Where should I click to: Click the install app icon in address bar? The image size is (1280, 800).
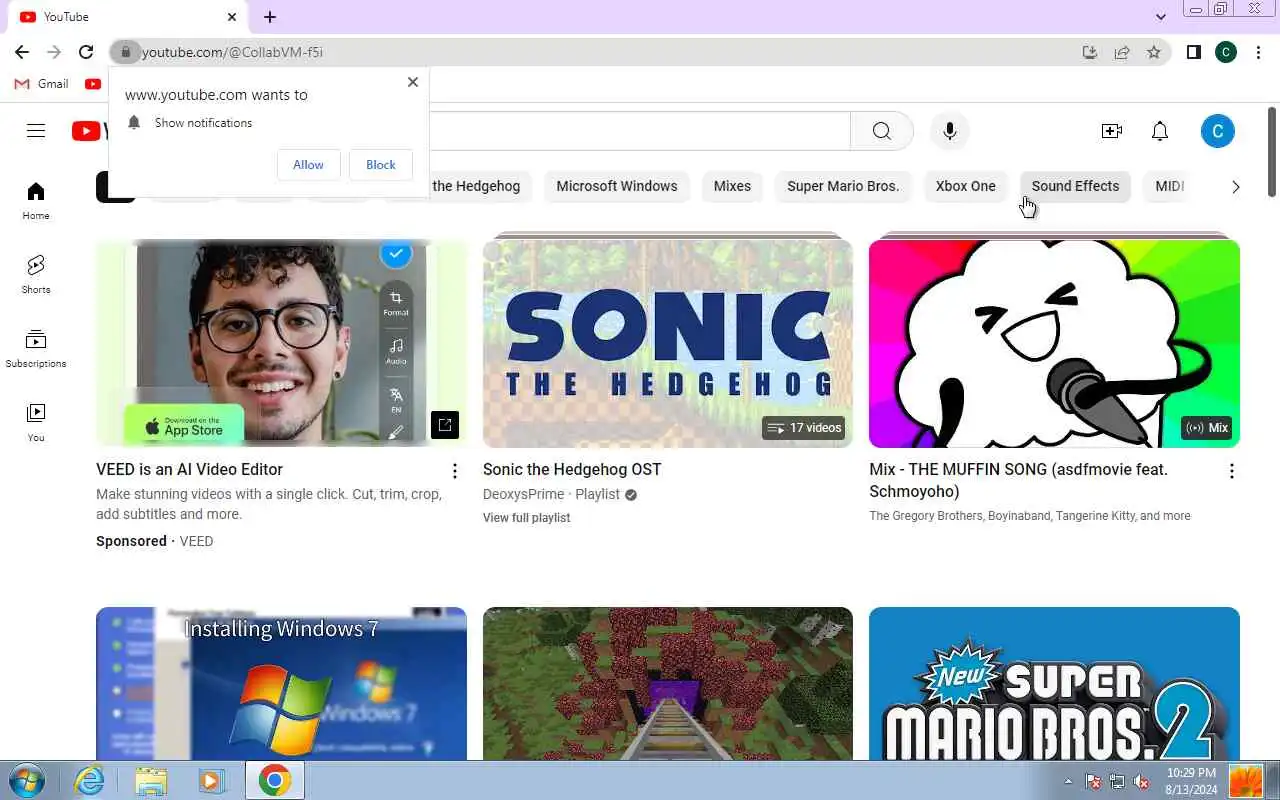pos(1090,52)
